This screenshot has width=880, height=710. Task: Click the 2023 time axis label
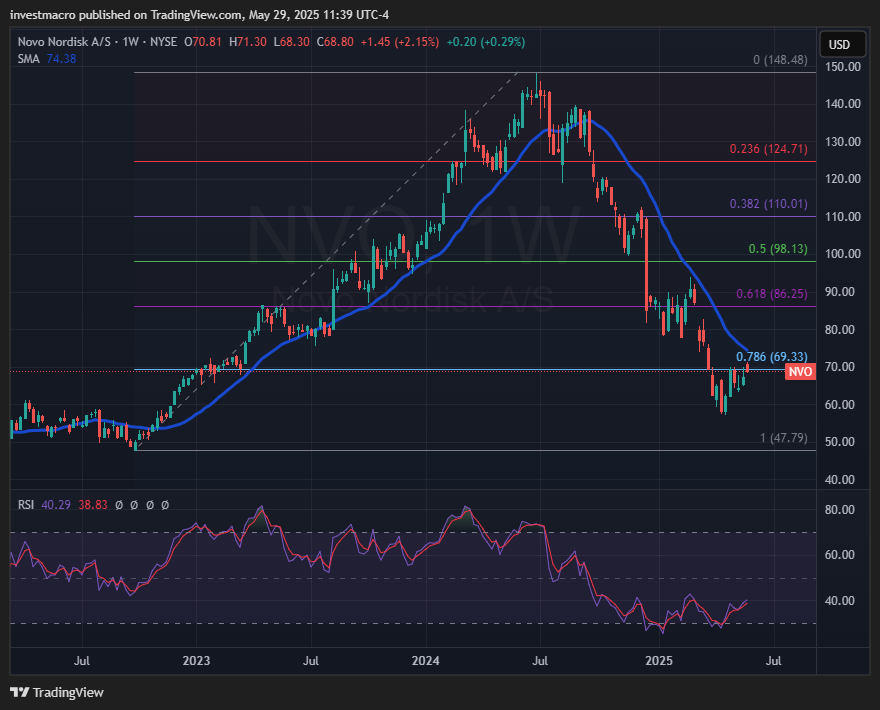click(x=196, y=661)
